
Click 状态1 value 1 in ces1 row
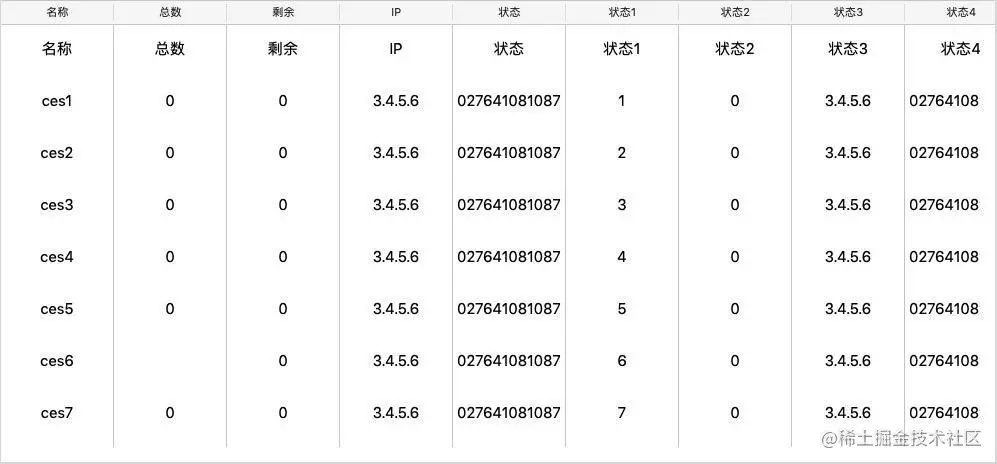(621, 101)
